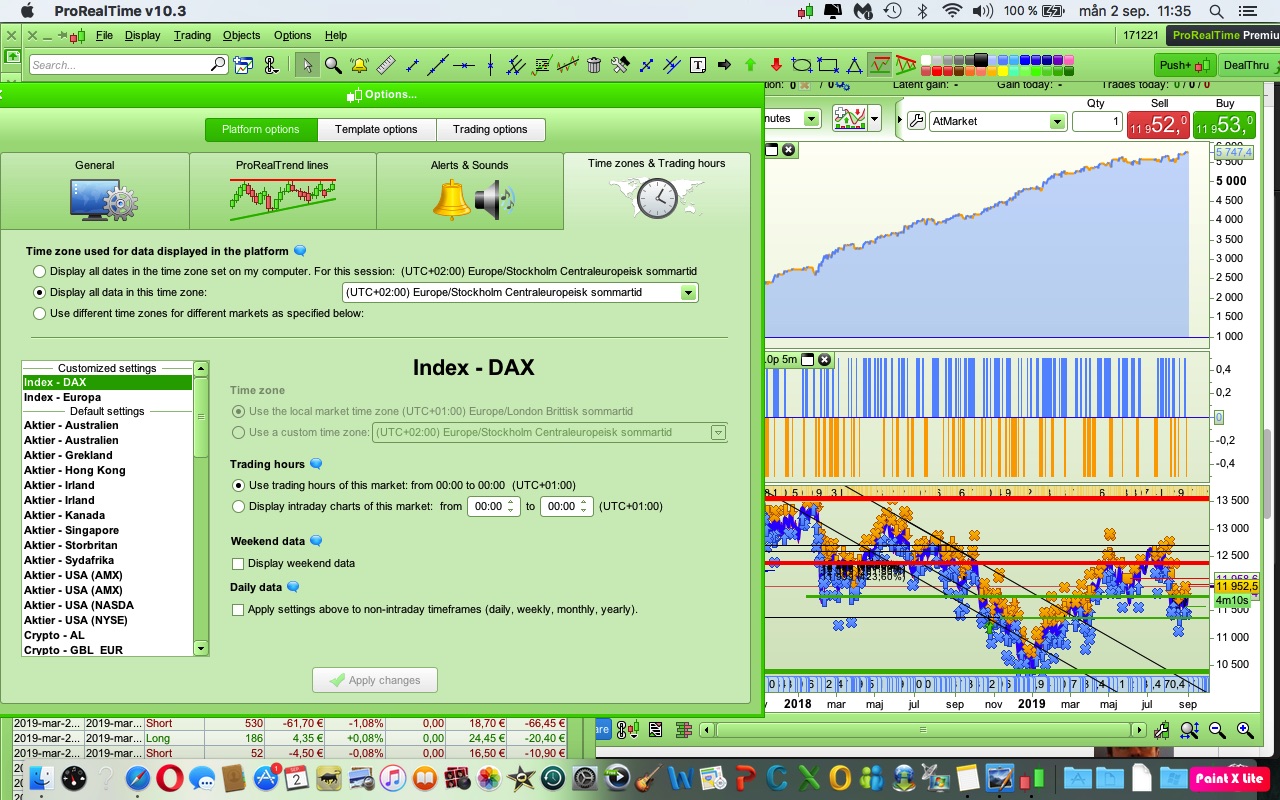1280x800 pixels.
Task: Pick the red down arrow drawing tool
Action: click(776, 65)
